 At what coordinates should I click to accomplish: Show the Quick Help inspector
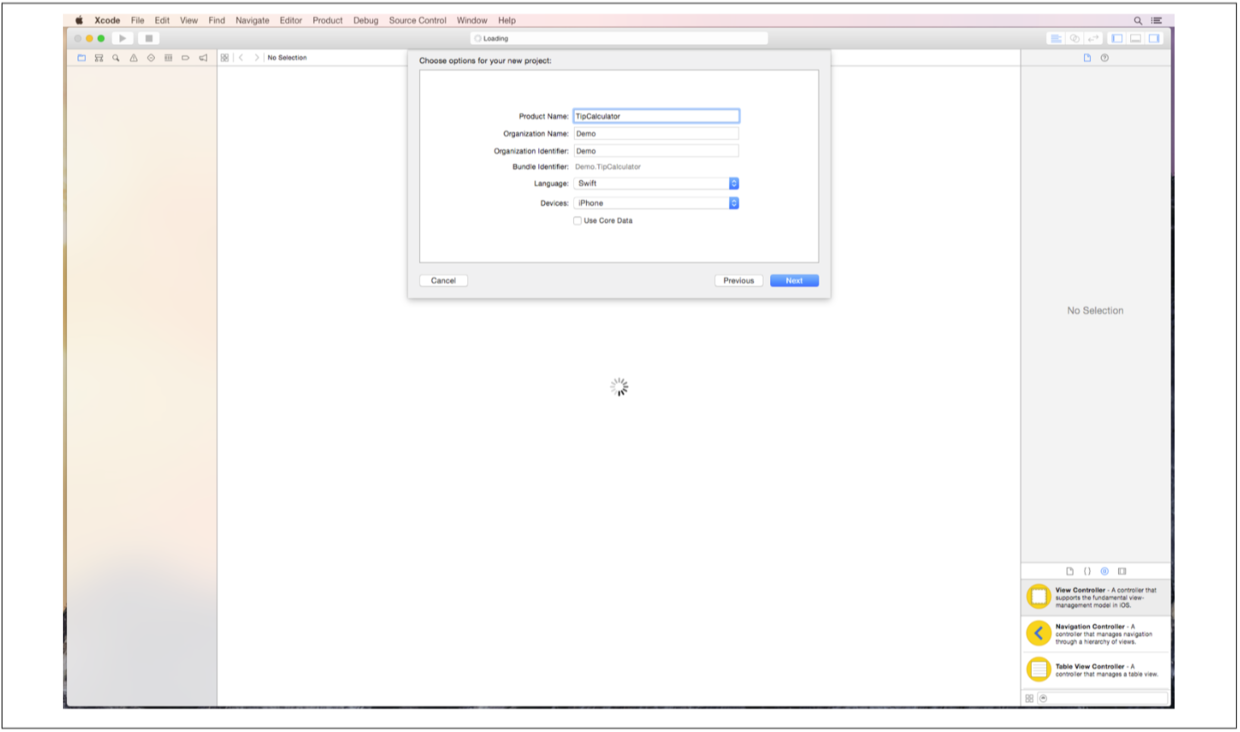coord(1105,58)
